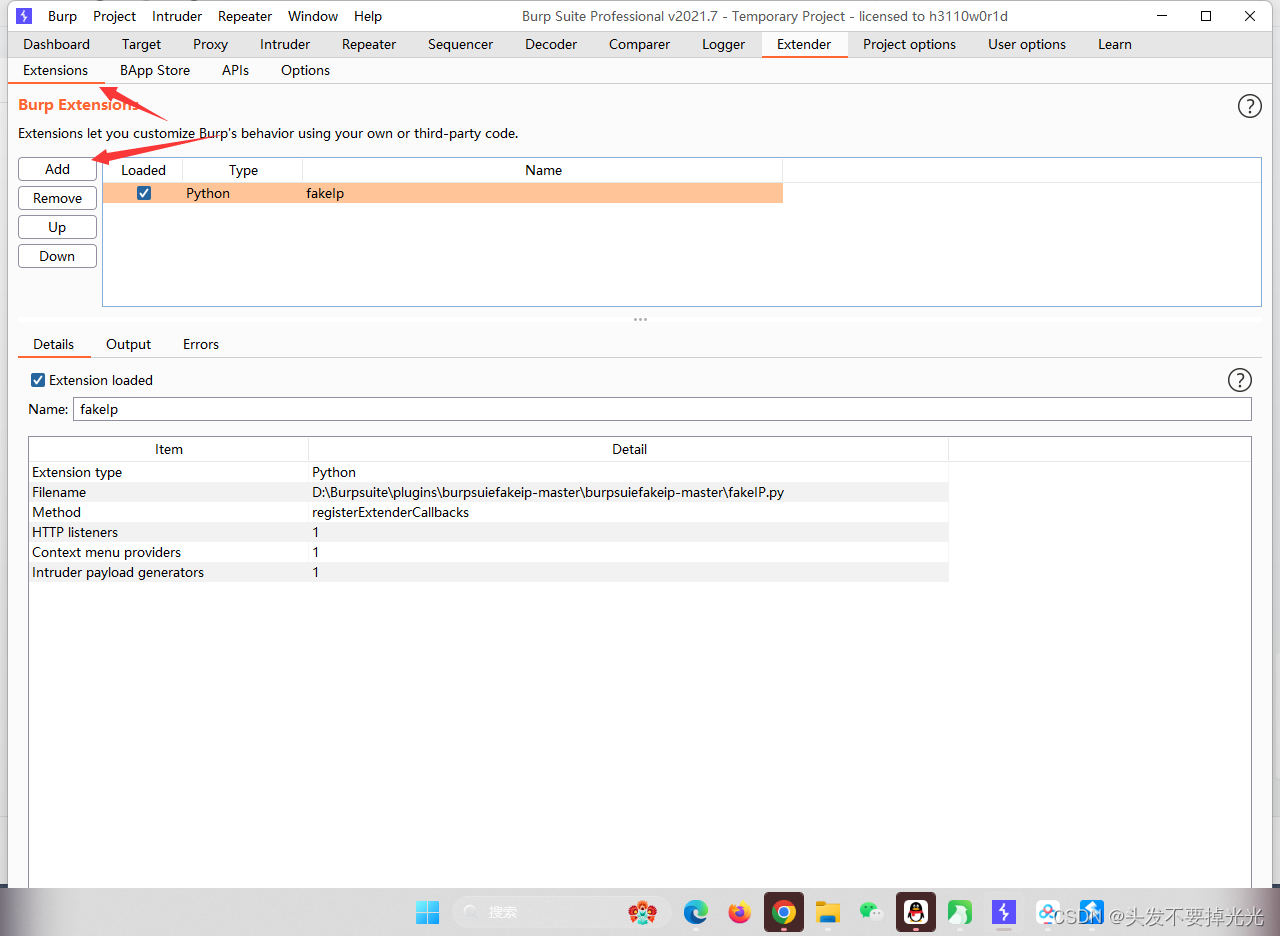Click the Windows Start button
Screen dimensions: 1280x936
pyautogui.click(x=427, y=912)
